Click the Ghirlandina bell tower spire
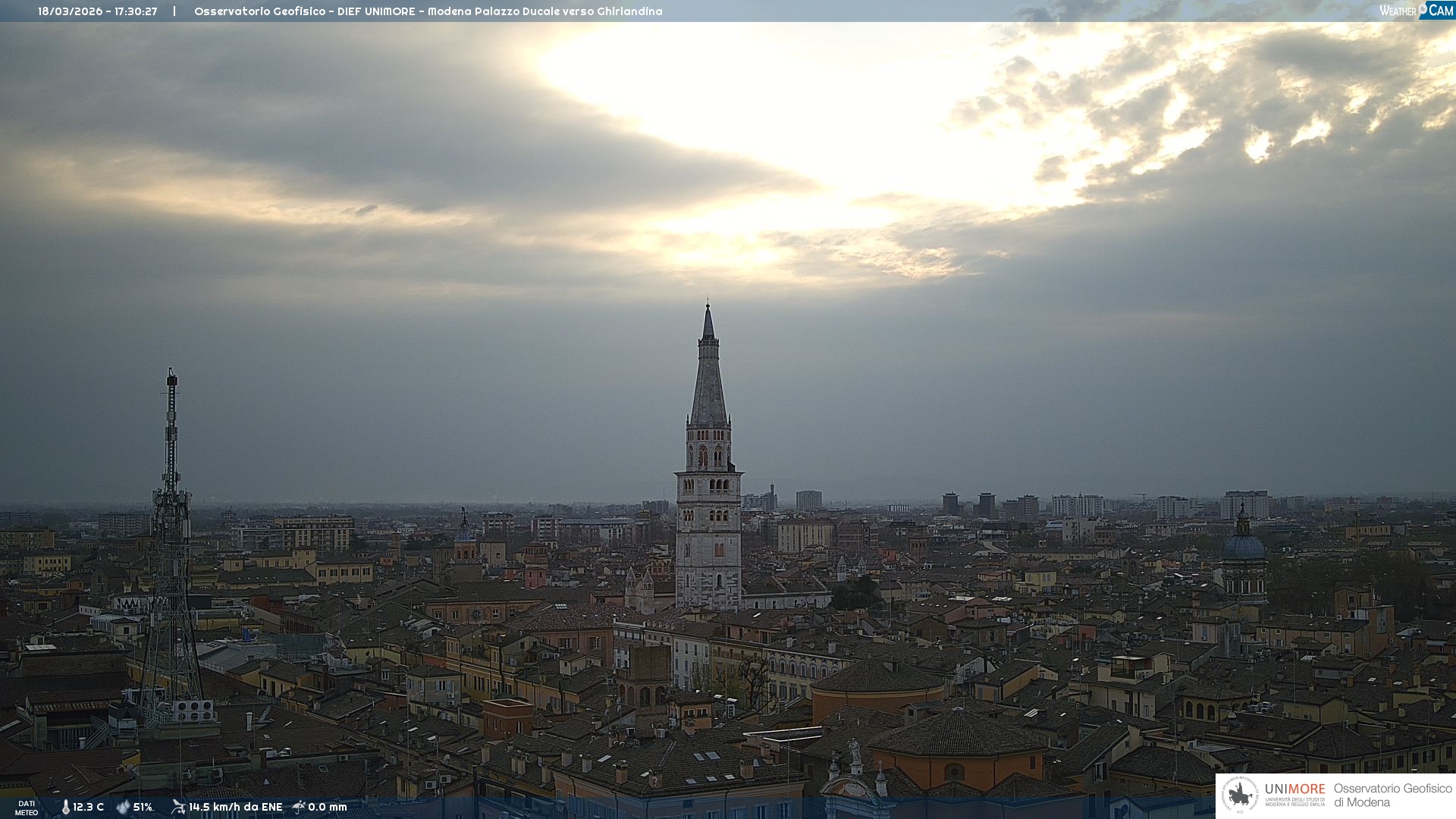Viewport: 1456px width, 819px height. tap(708, 379)
